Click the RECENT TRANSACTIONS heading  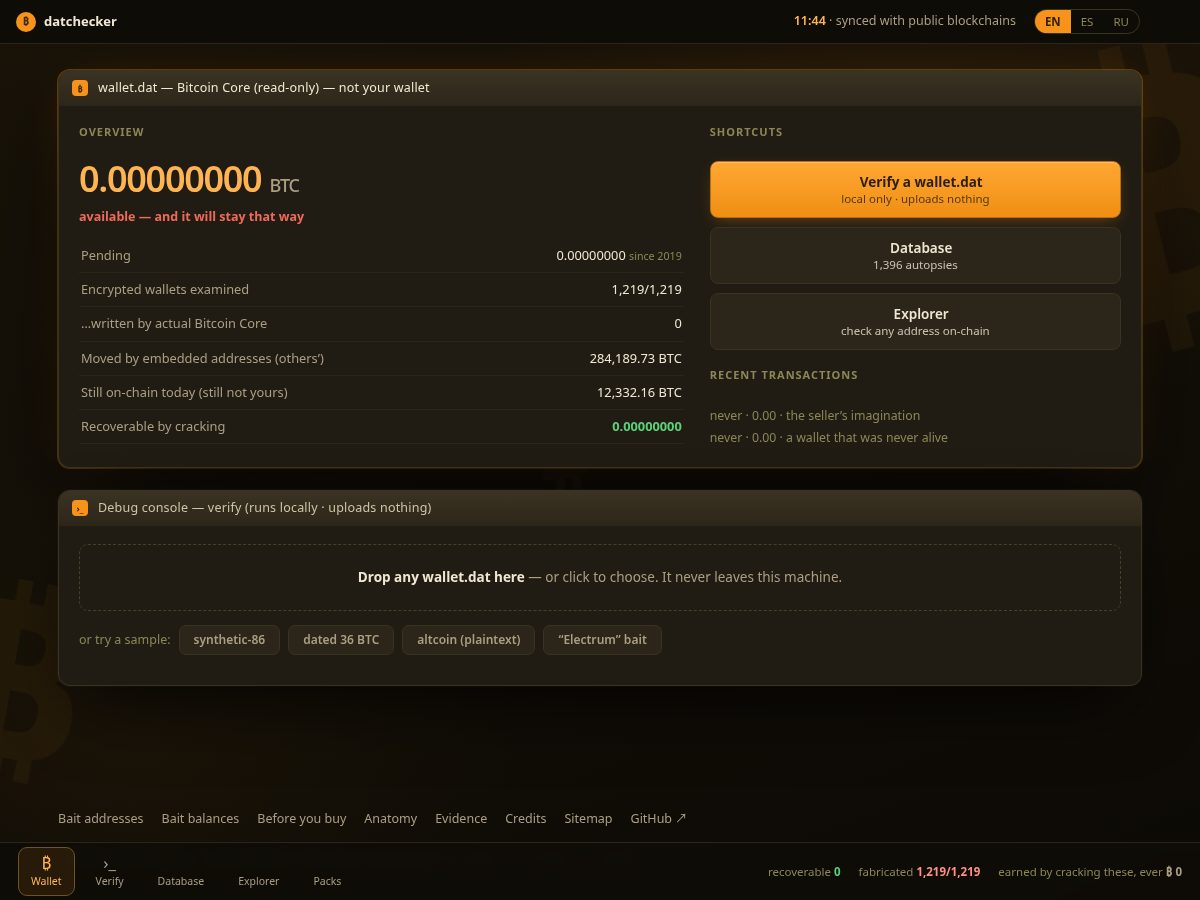783,375
